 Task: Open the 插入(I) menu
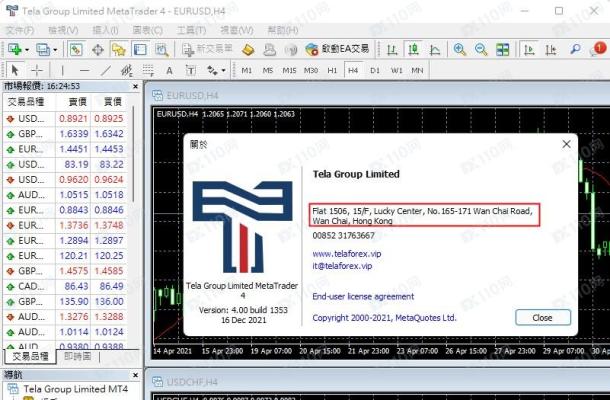tap(105, 30)
